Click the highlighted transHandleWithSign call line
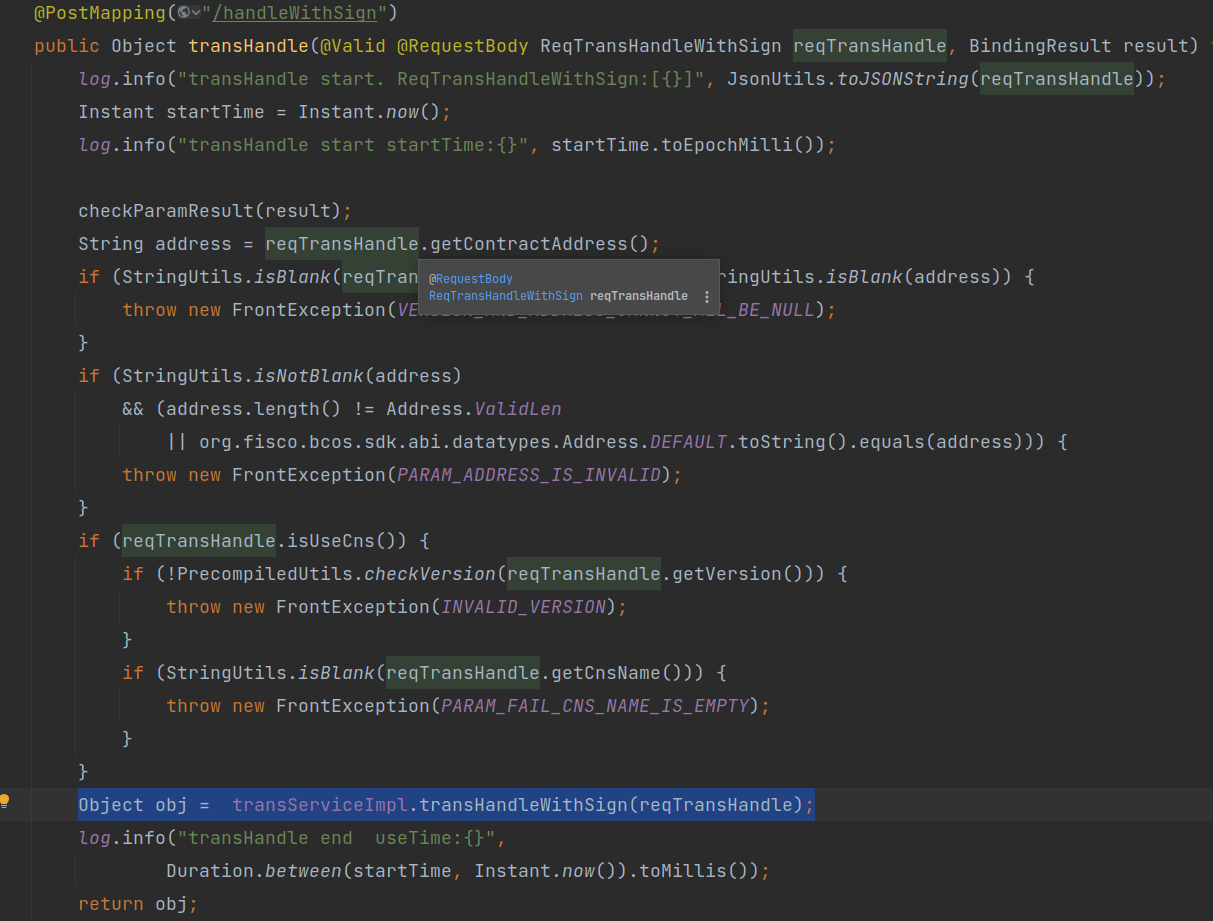 (x=446, y=804)
